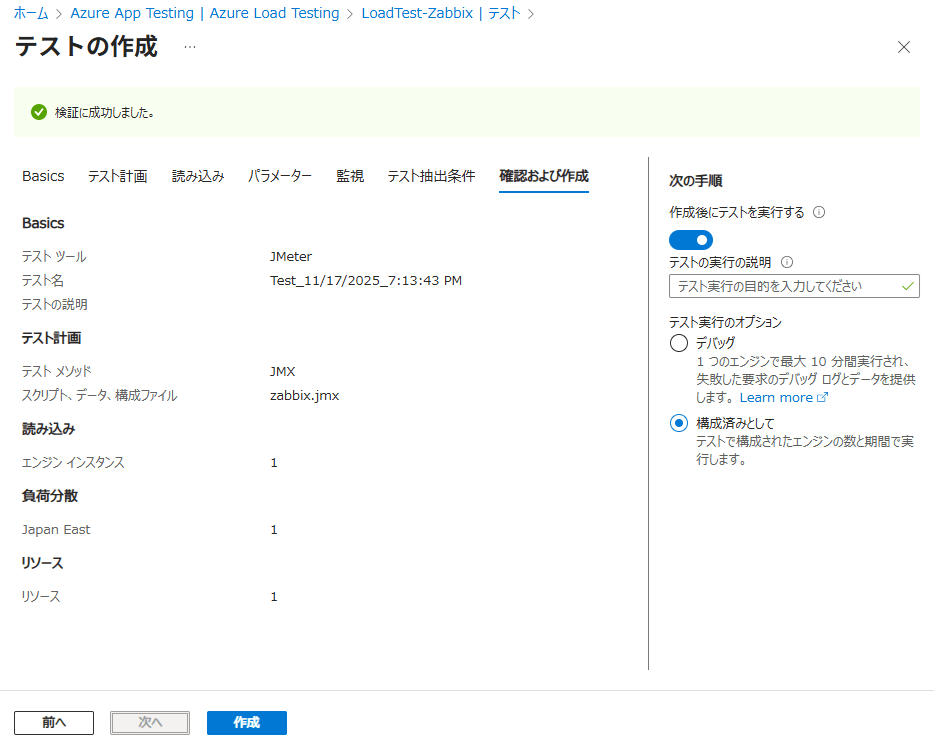This screenshot has height=751, width=934.
Task: Click external link icon after Learn more
Action: point(823,398)
